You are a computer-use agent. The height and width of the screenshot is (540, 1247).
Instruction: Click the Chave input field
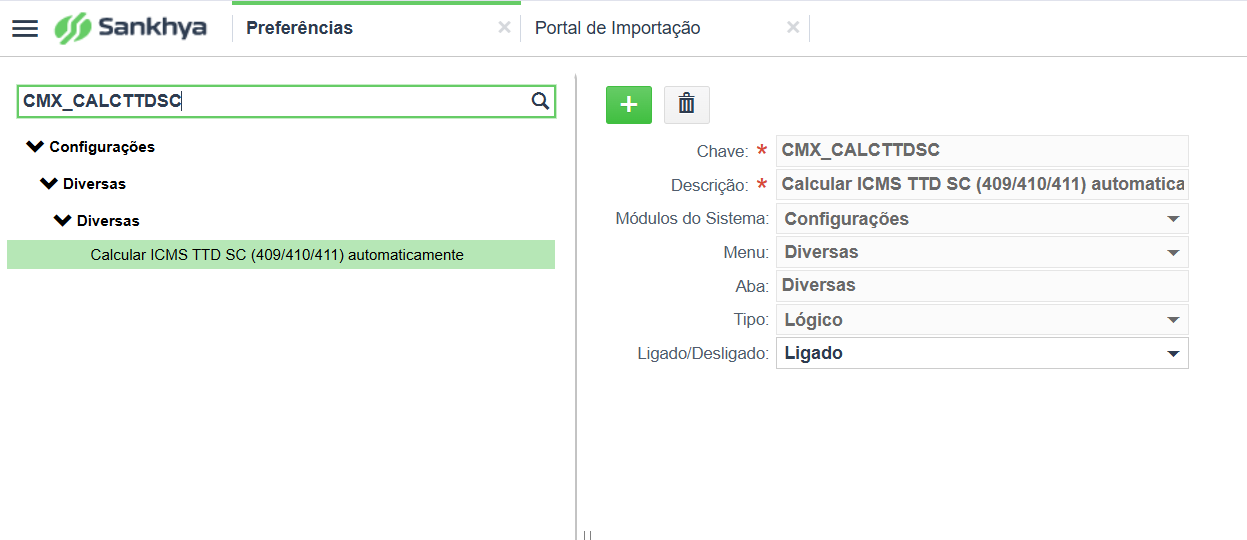(x=982, y=151)
